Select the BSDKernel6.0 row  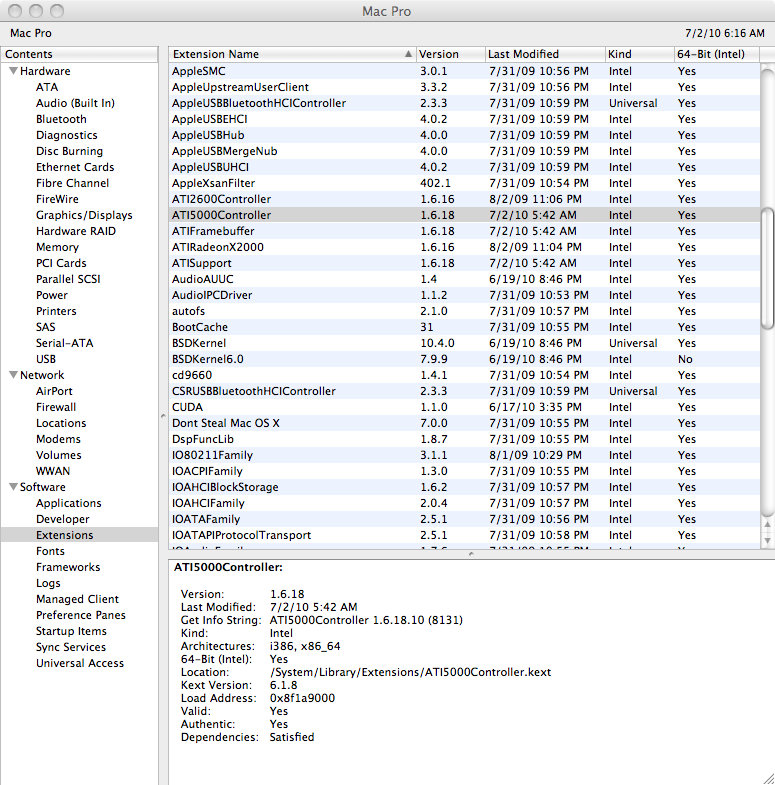(x=464, y=359)
